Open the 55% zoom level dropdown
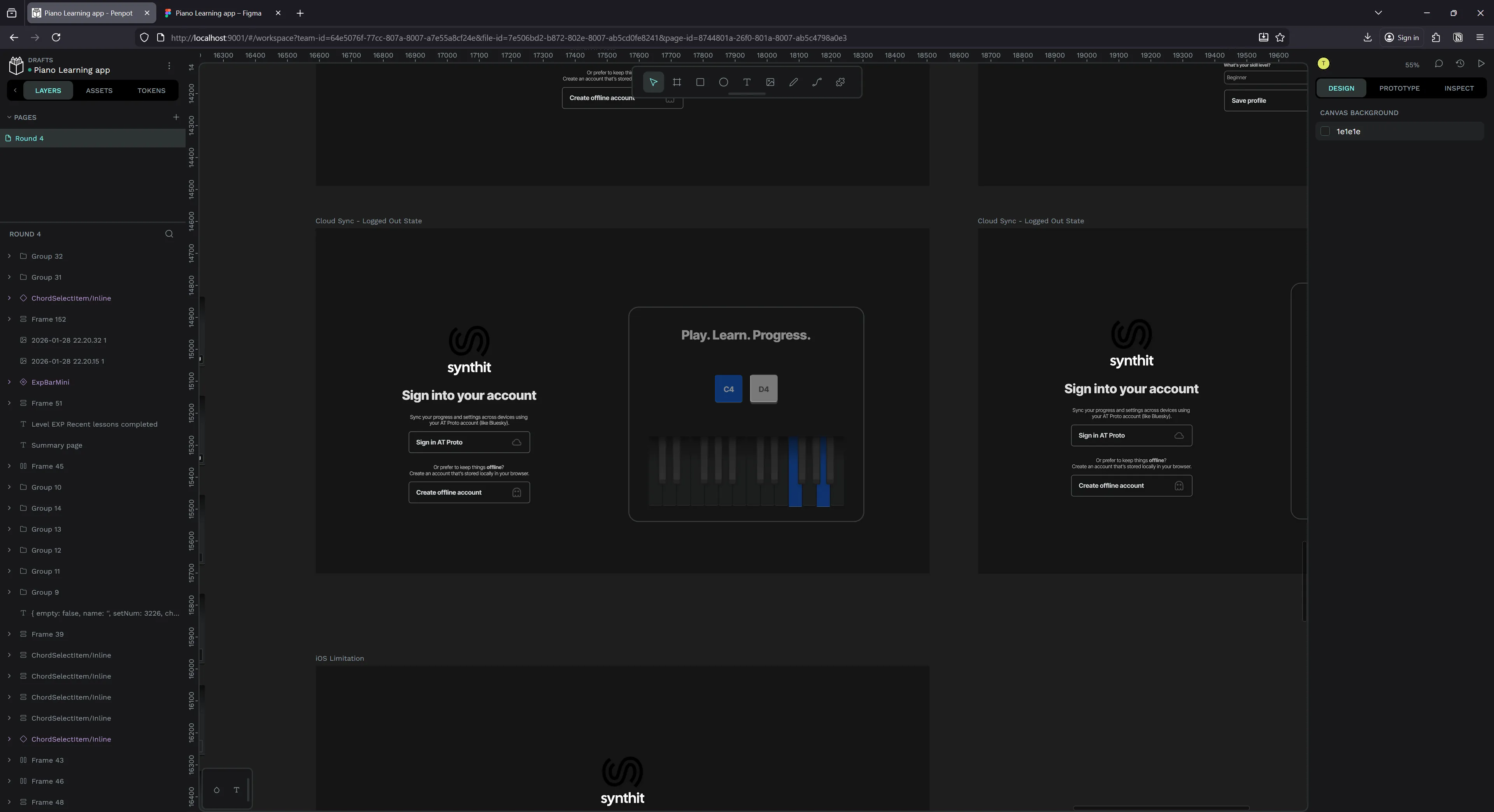1494x812 pixels. (x=1412, y=65)
